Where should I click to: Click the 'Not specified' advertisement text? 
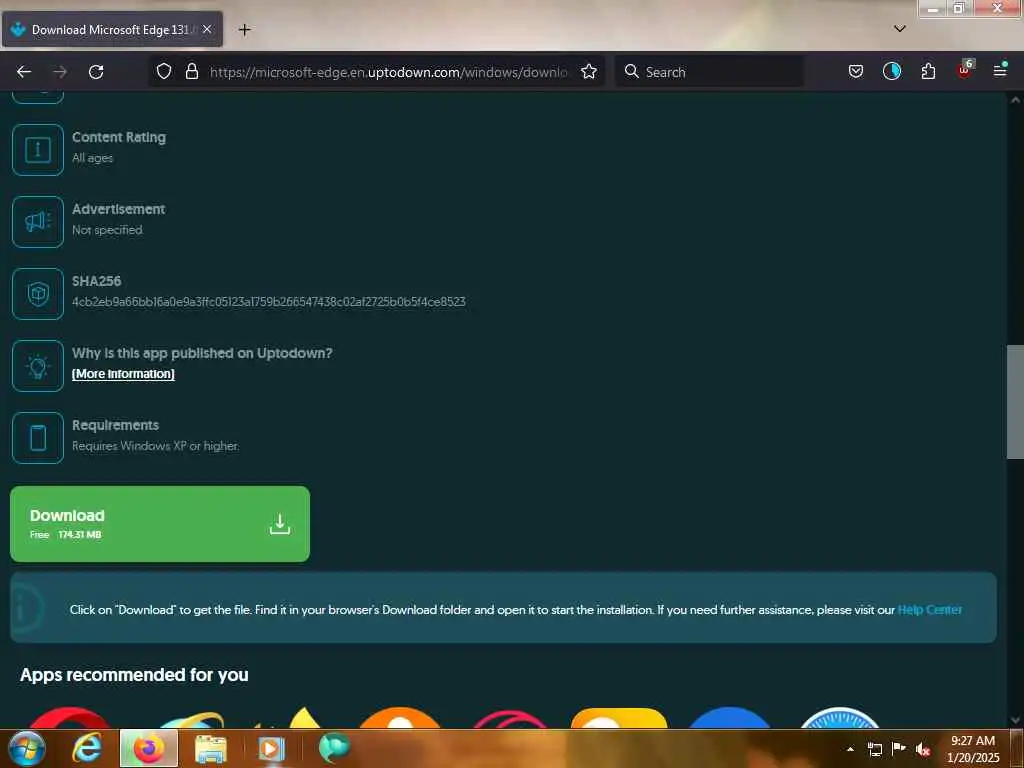pos(107,230)
